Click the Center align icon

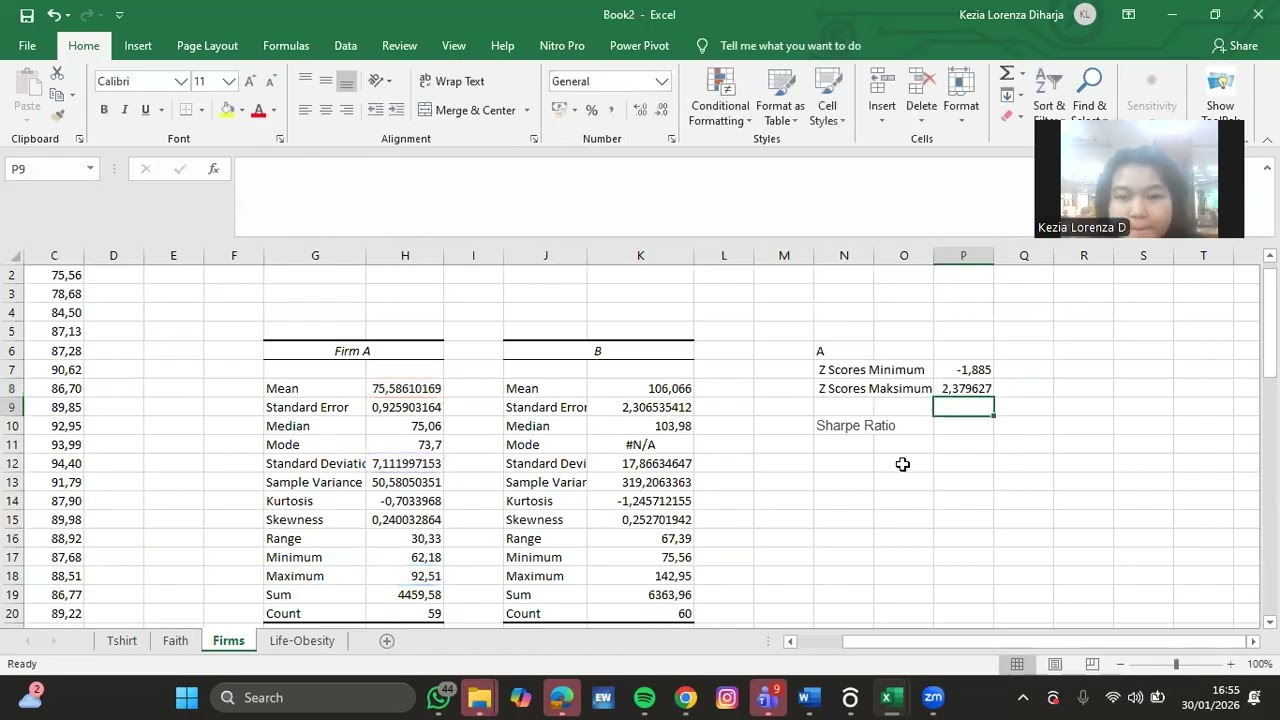click(326, 110)
